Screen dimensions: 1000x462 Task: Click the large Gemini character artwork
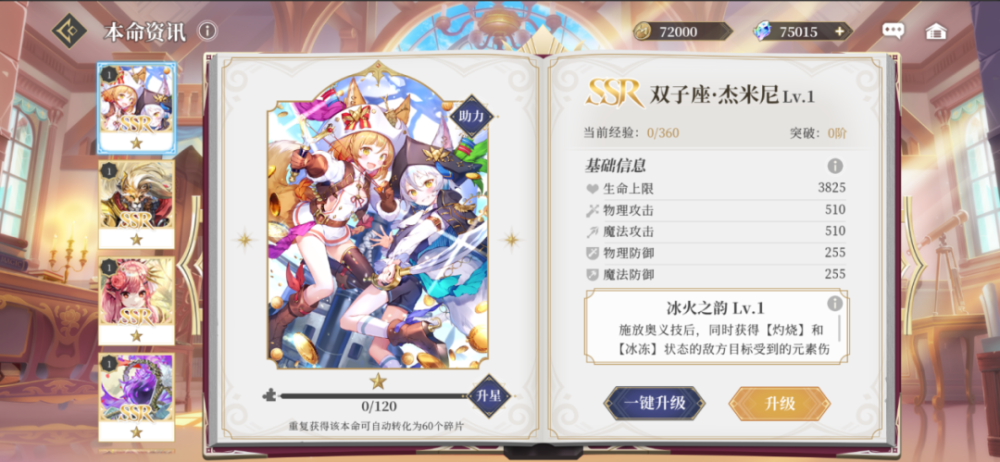378,222
